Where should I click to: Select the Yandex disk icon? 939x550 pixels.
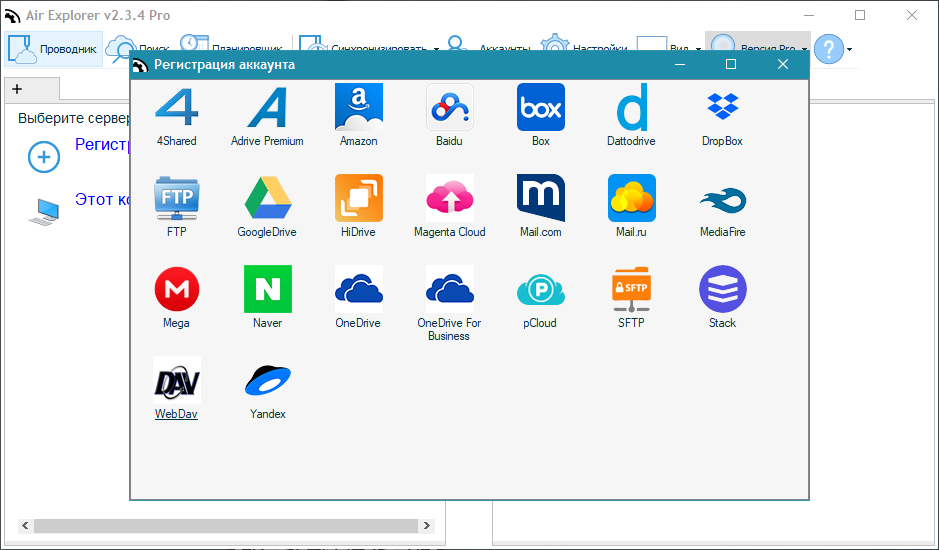click(x=268, y=380)
